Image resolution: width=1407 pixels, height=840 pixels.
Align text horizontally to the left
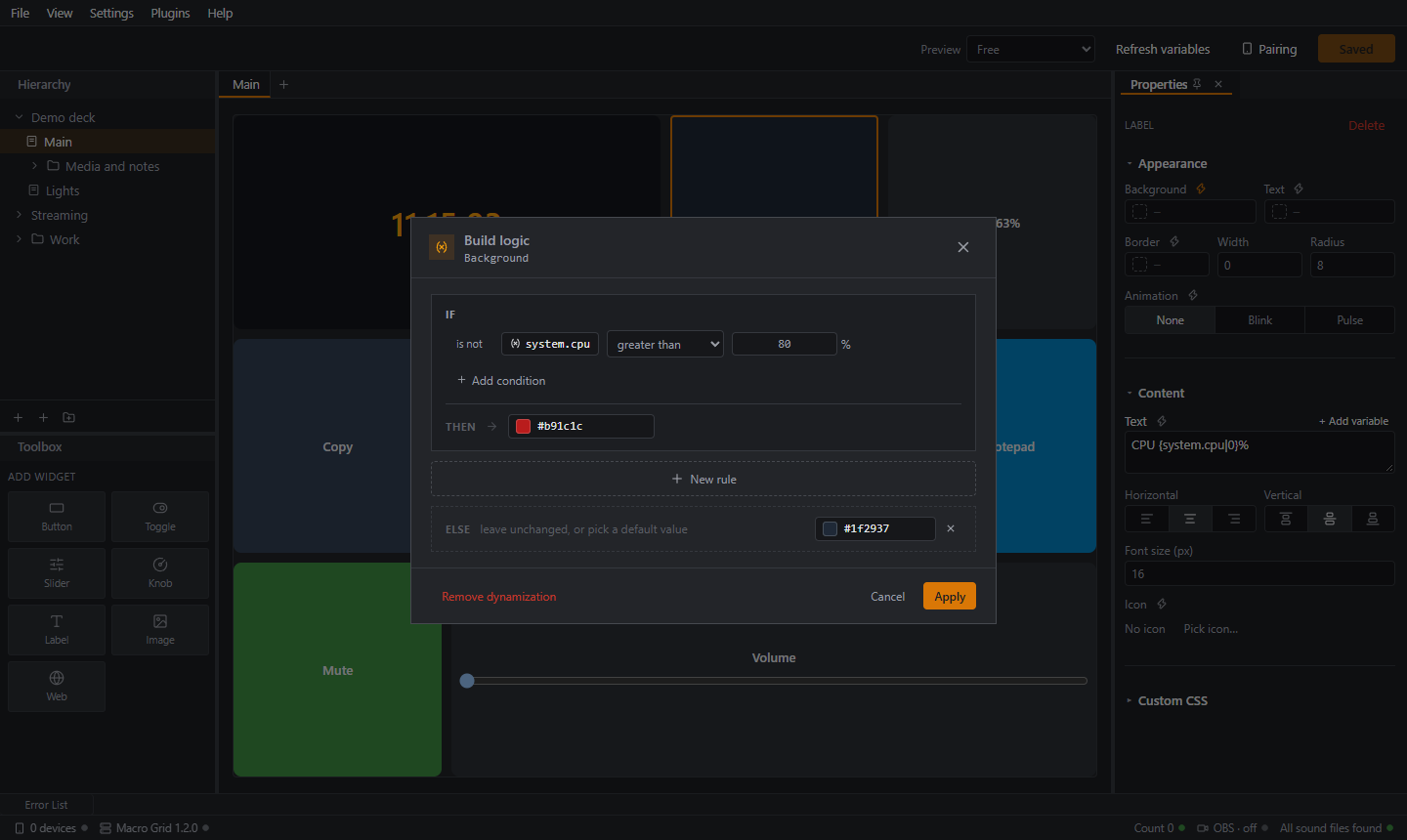pyautogui.click(x=1146, y=519)
